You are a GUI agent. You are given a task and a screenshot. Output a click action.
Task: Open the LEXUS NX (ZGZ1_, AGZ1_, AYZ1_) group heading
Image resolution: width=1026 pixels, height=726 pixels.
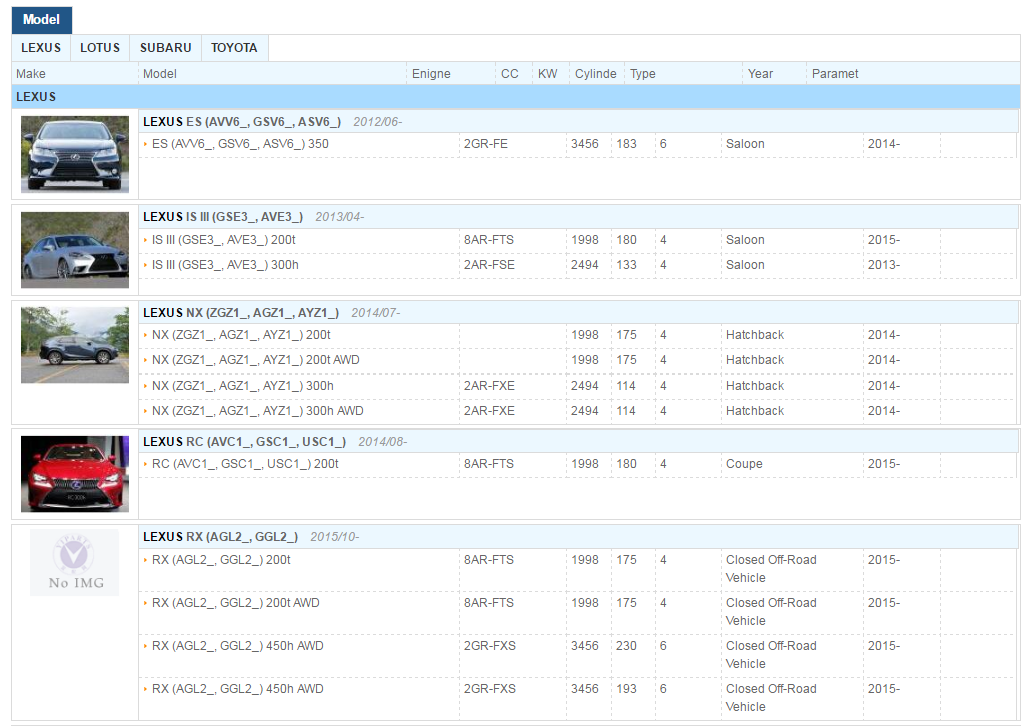tap(241, 313)
